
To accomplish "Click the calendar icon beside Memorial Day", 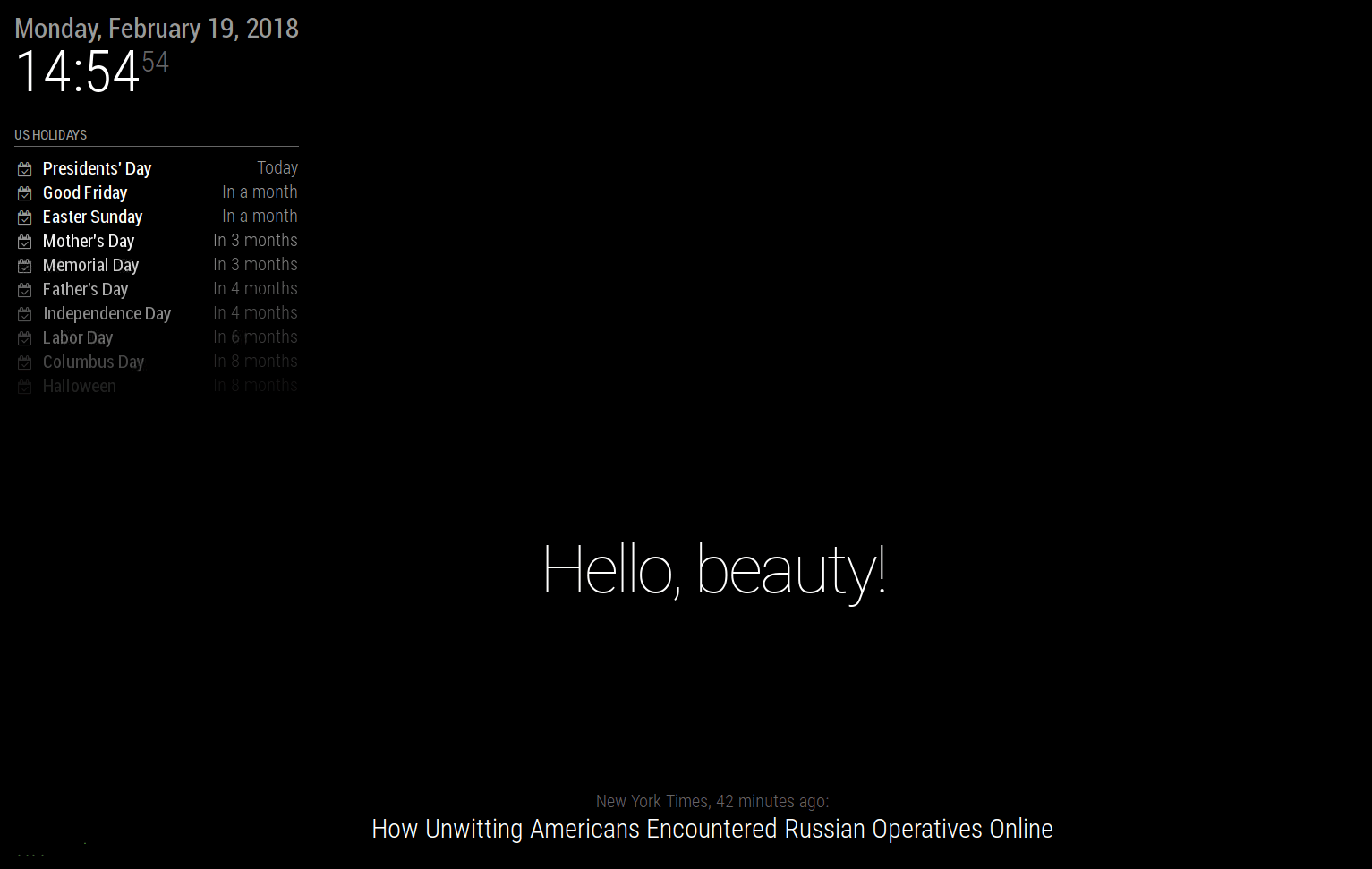I will 25,266.
